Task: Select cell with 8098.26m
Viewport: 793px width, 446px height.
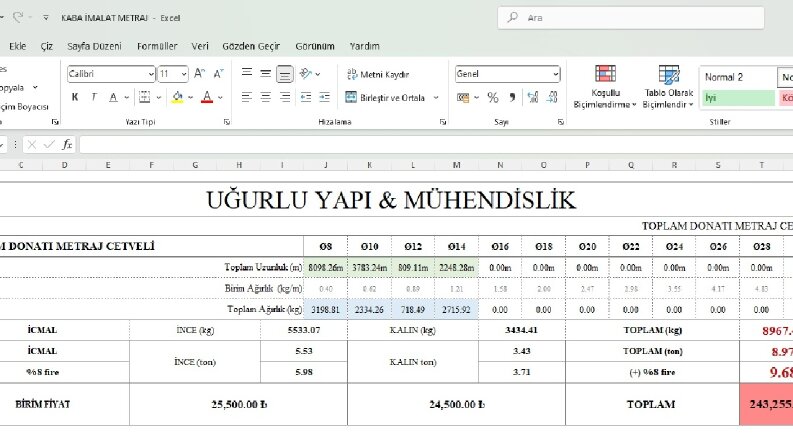Action: (326, 267)
